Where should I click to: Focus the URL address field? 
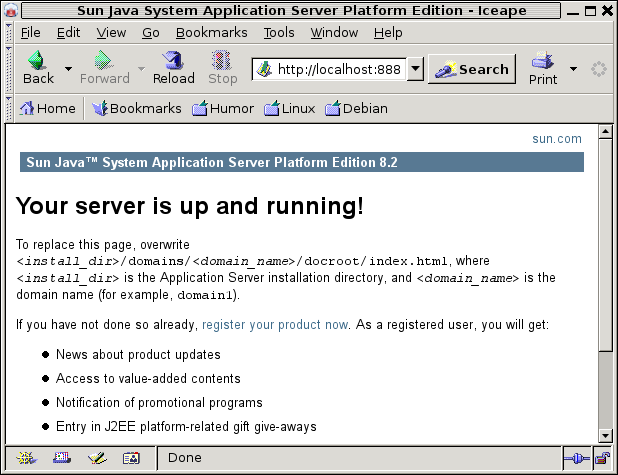coord(339,69)
